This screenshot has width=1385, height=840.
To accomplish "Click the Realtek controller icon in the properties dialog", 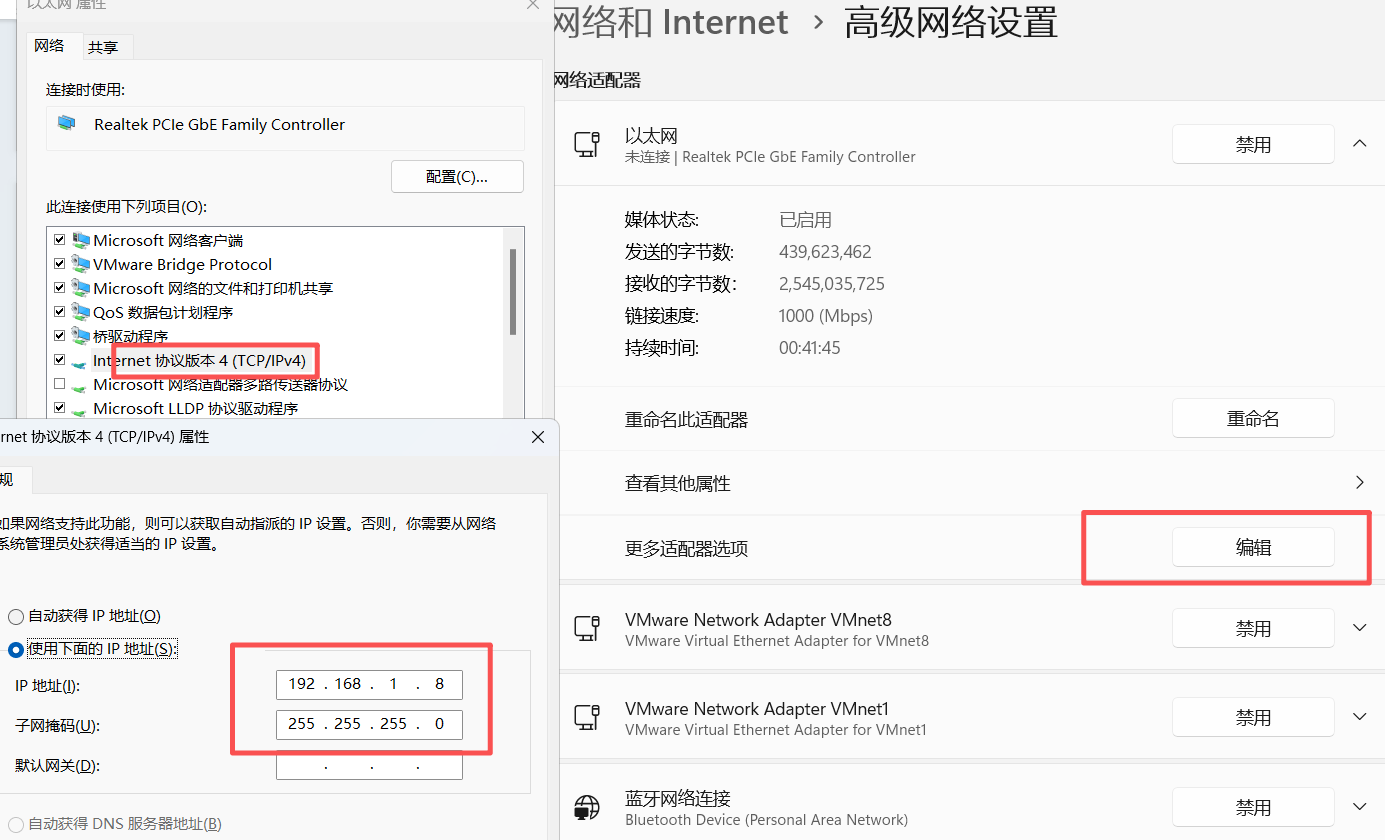I will (x=67, y=124).
